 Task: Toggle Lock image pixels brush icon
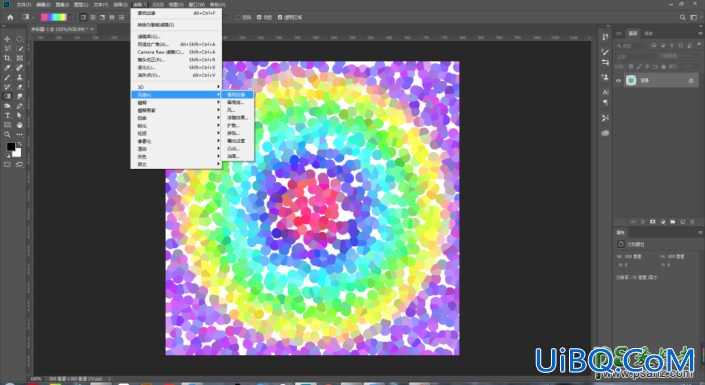click(639, 67)
